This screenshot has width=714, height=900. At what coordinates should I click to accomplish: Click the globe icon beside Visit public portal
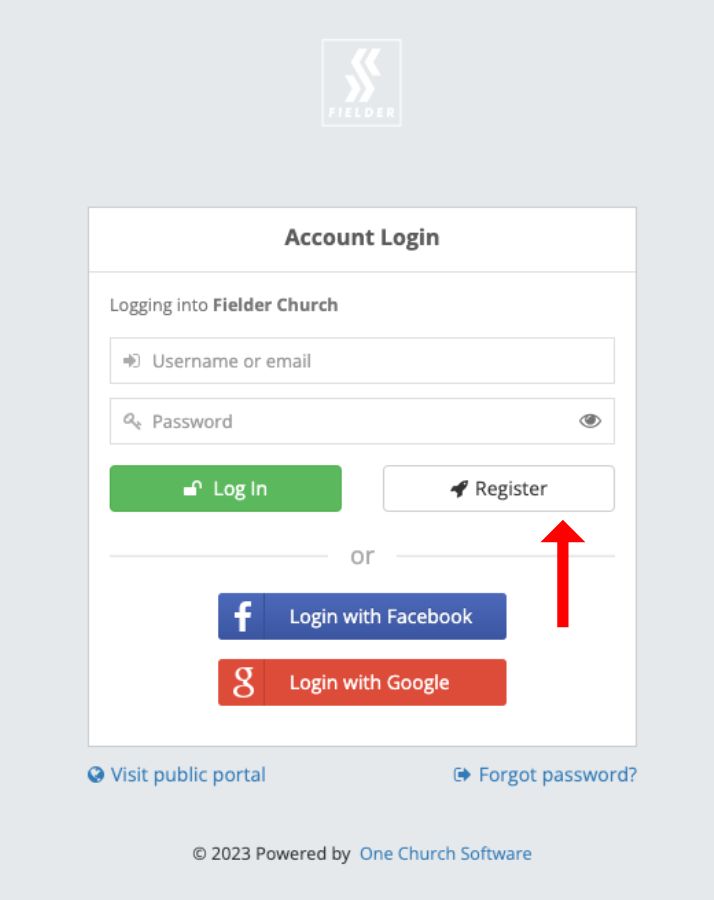96,775
